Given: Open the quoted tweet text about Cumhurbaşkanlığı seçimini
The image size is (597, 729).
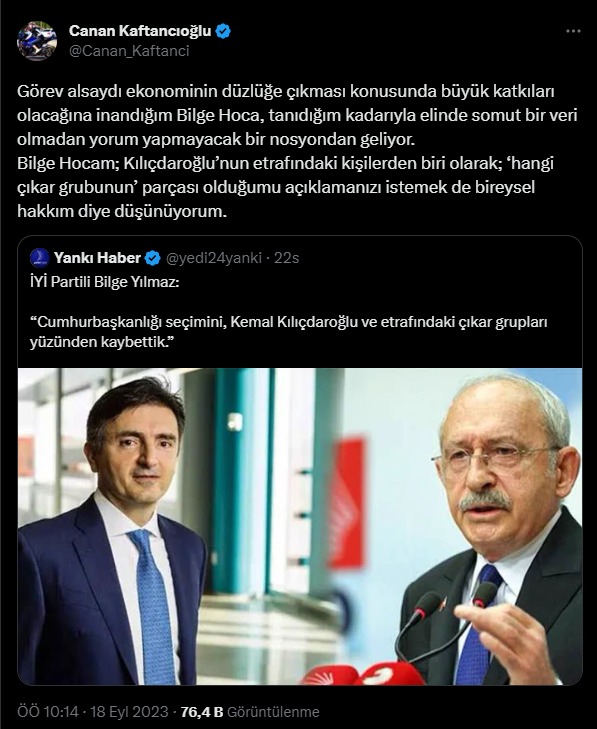Looking at the screenshot, I should [x=288, y=331].
